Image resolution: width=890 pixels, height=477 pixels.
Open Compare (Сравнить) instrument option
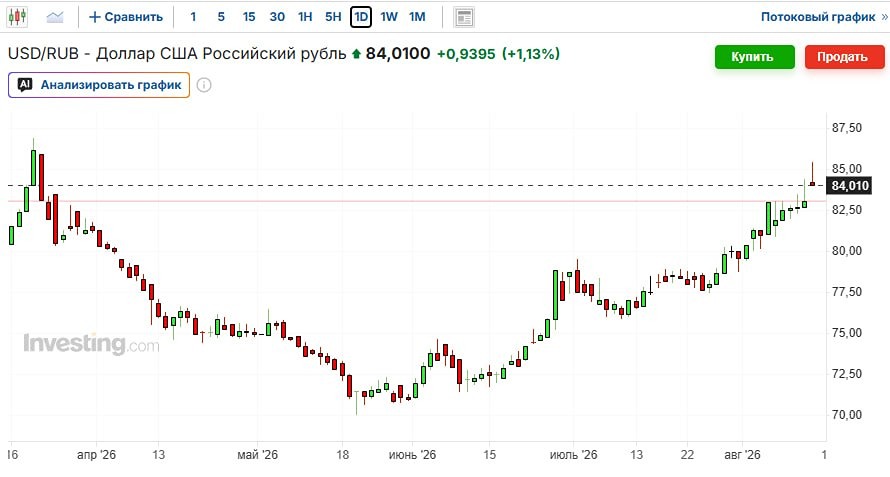coord(126,17)
